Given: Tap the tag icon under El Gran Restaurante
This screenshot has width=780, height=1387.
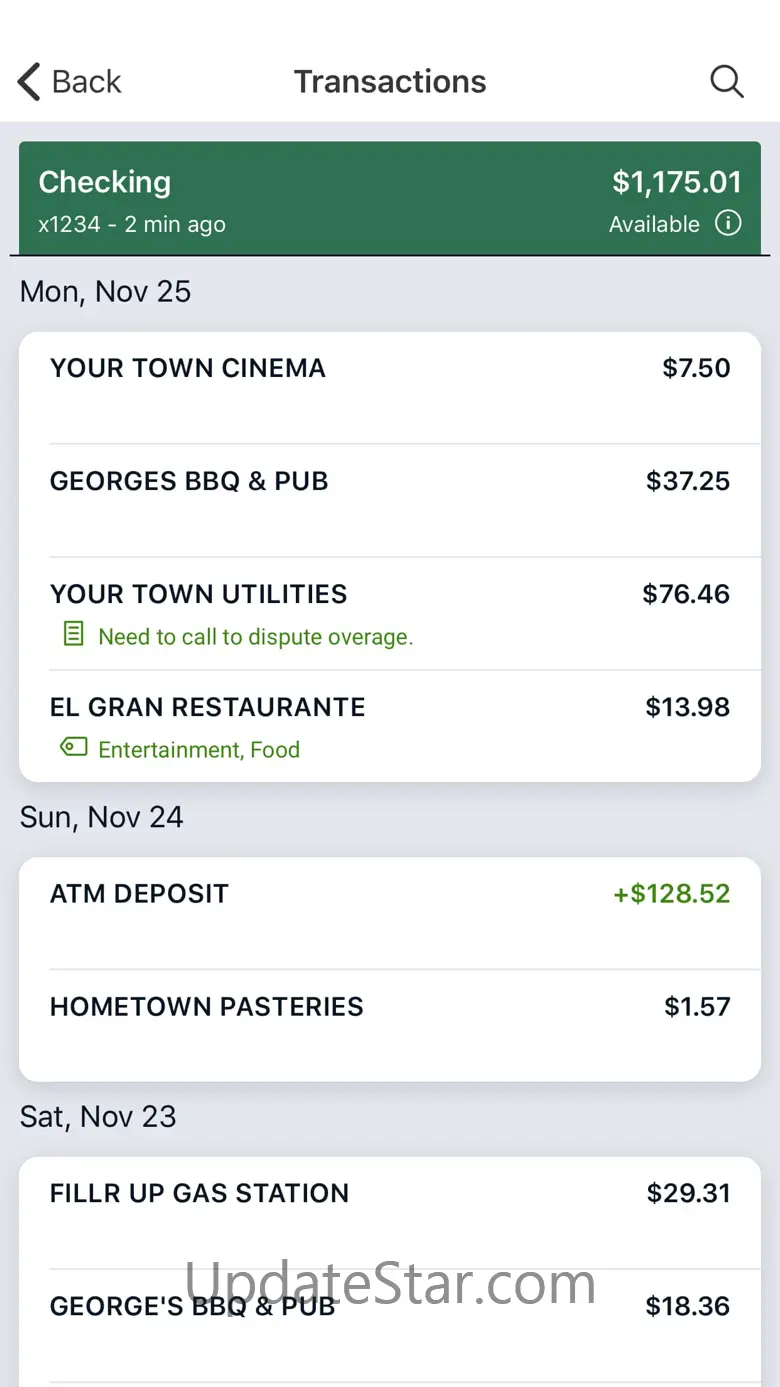Looking at the screenshot, I should [73, 747].
